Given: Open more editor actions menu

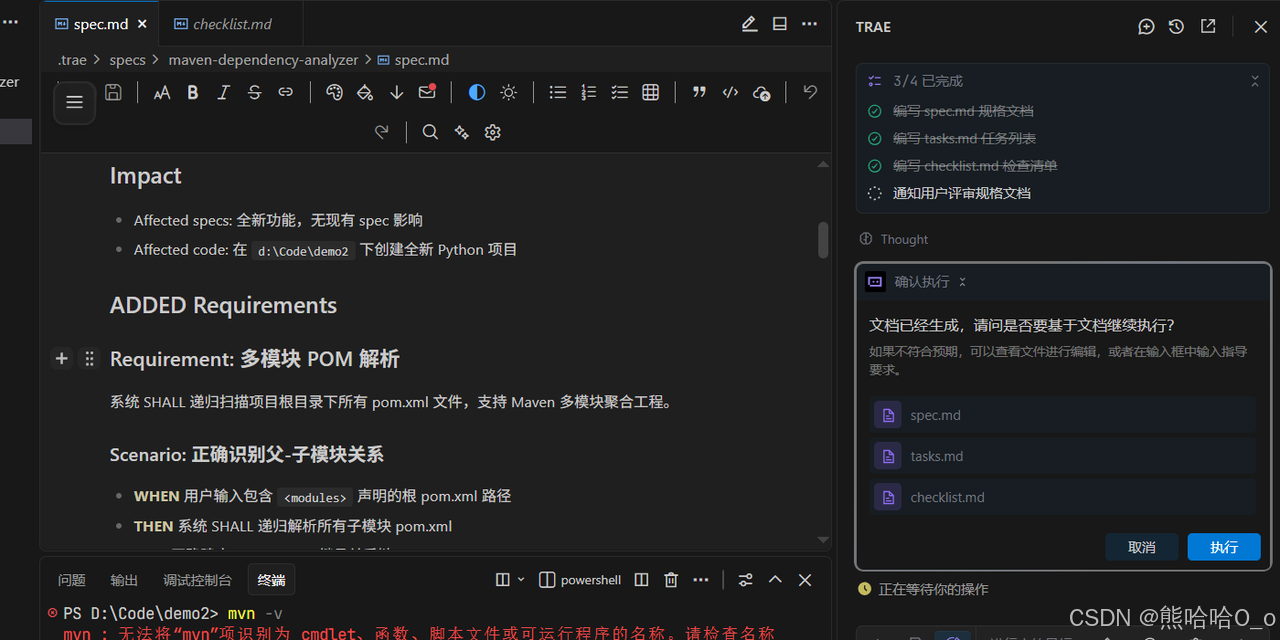Looking at the screenshot, I should pos(810,24).
